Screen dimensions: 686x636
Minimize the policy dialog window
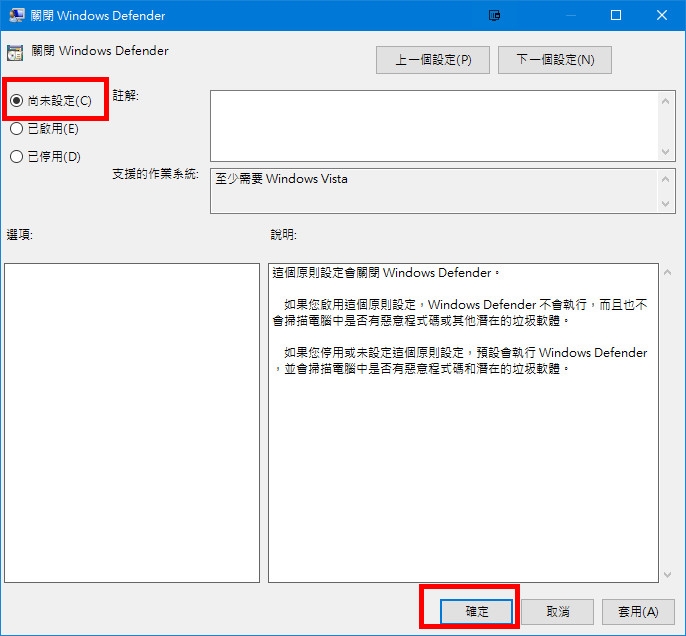tap(570, 15)
